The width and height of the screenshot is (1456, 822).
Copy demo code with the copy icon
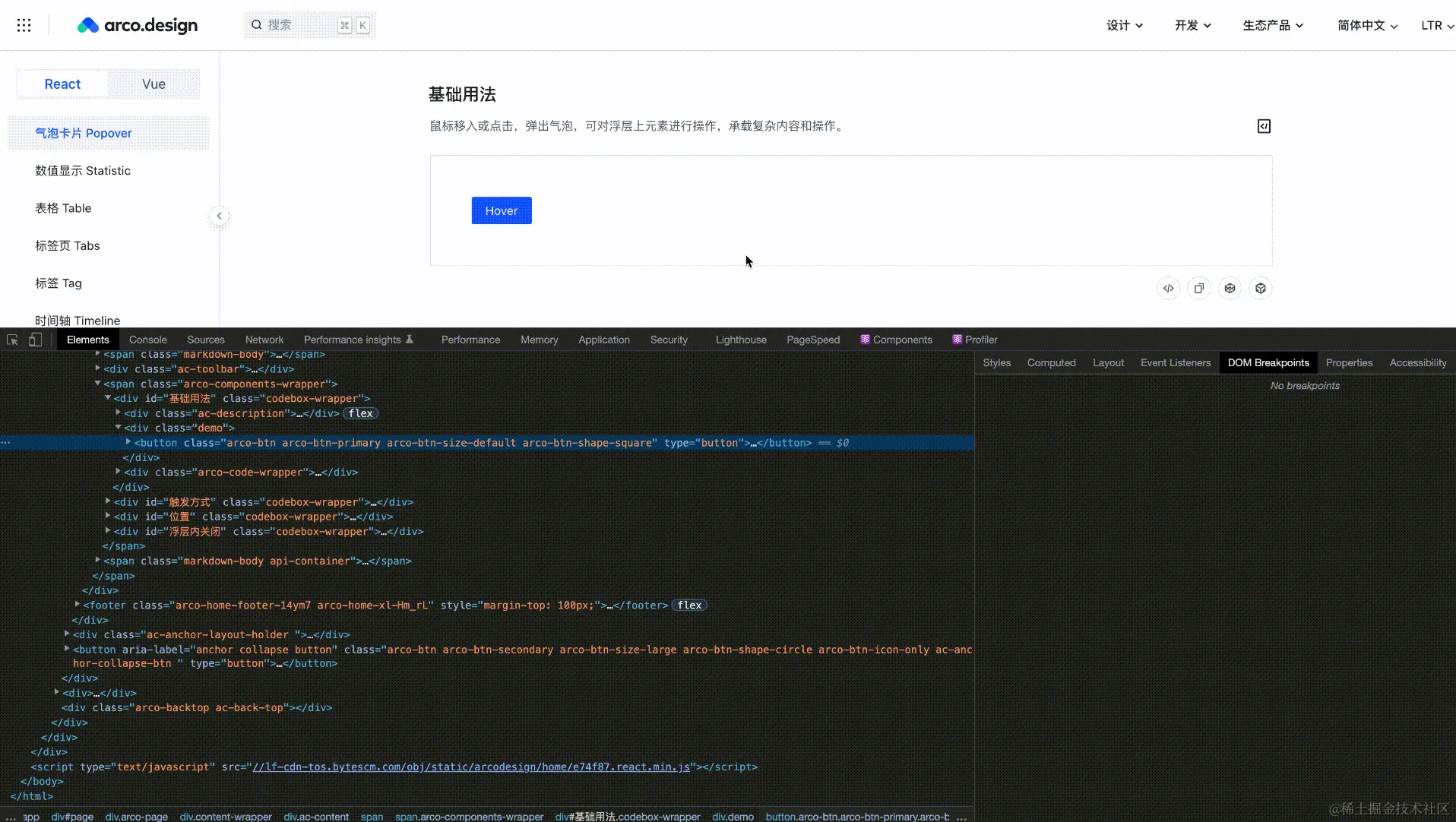click(1199, 289)
